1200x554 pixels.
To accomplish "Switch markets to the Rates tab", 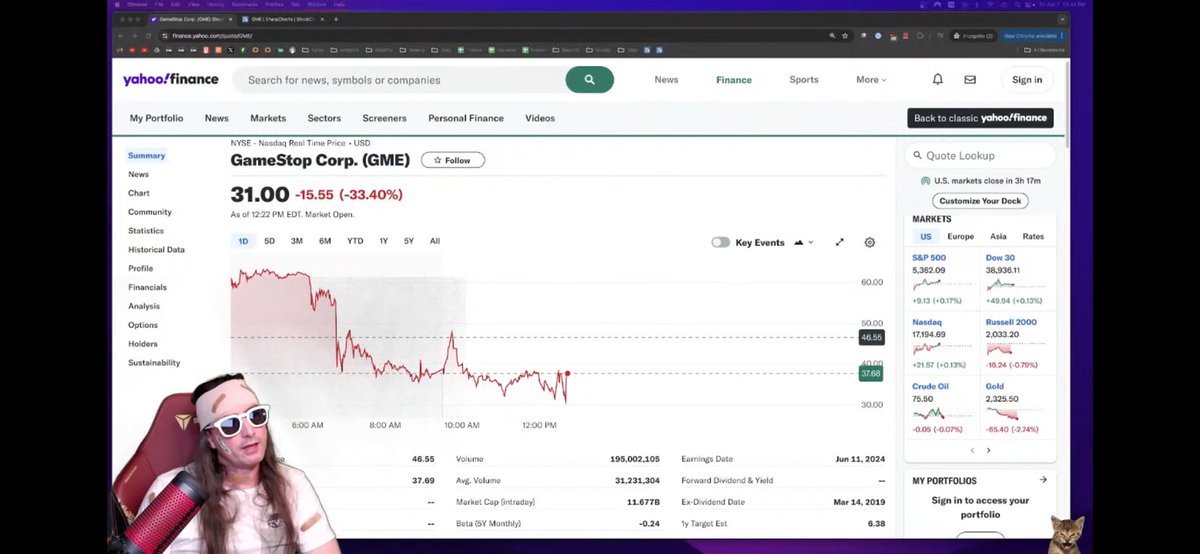I will tap(1033, 236).
